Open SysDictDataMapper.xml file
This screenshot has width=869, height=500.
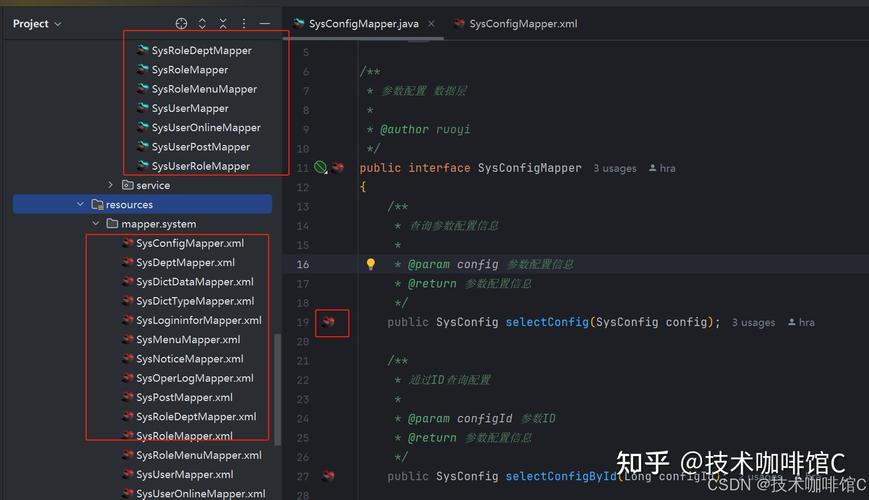195,282
